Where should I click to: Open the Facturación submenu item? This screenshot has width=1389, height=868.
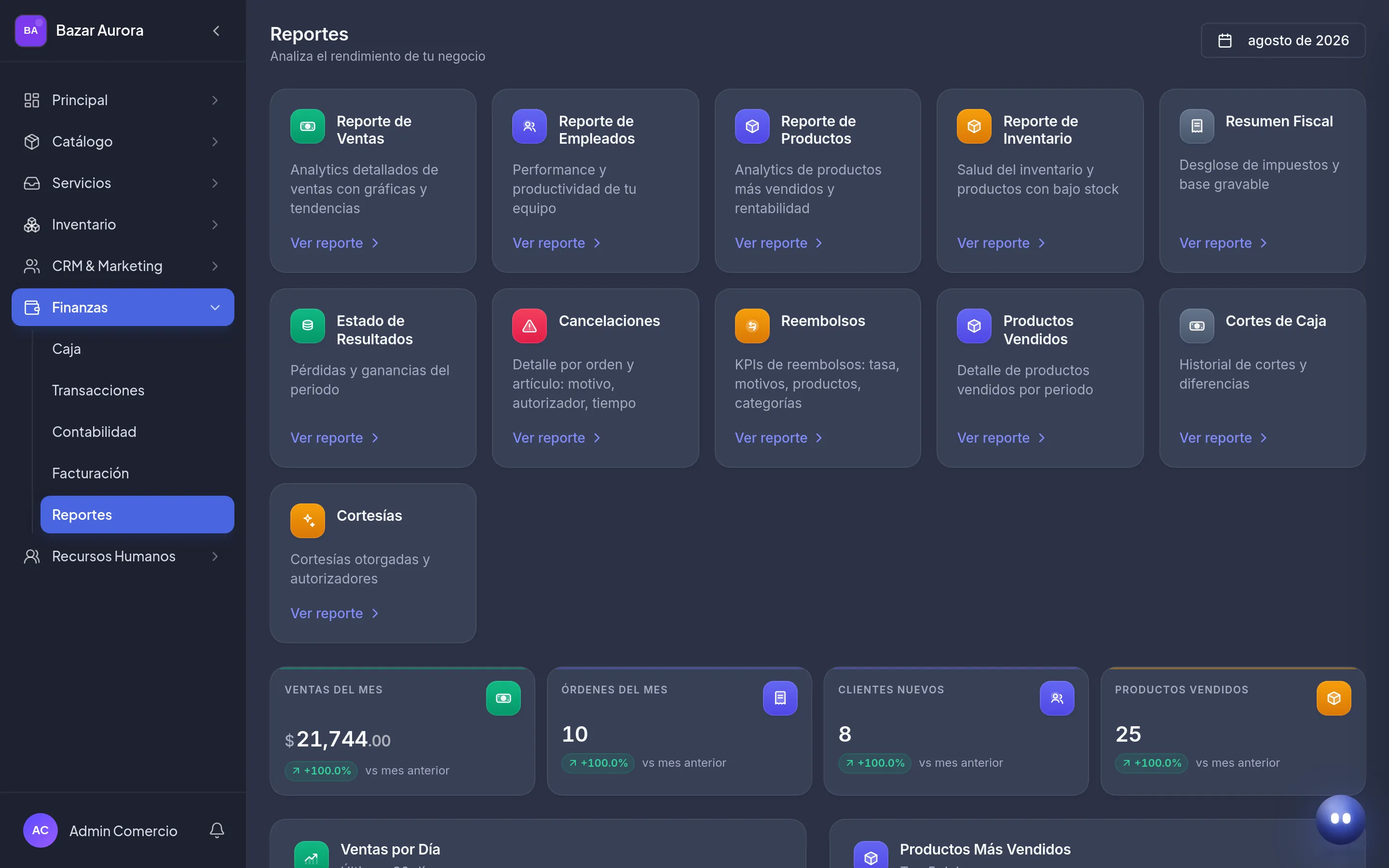137,473
